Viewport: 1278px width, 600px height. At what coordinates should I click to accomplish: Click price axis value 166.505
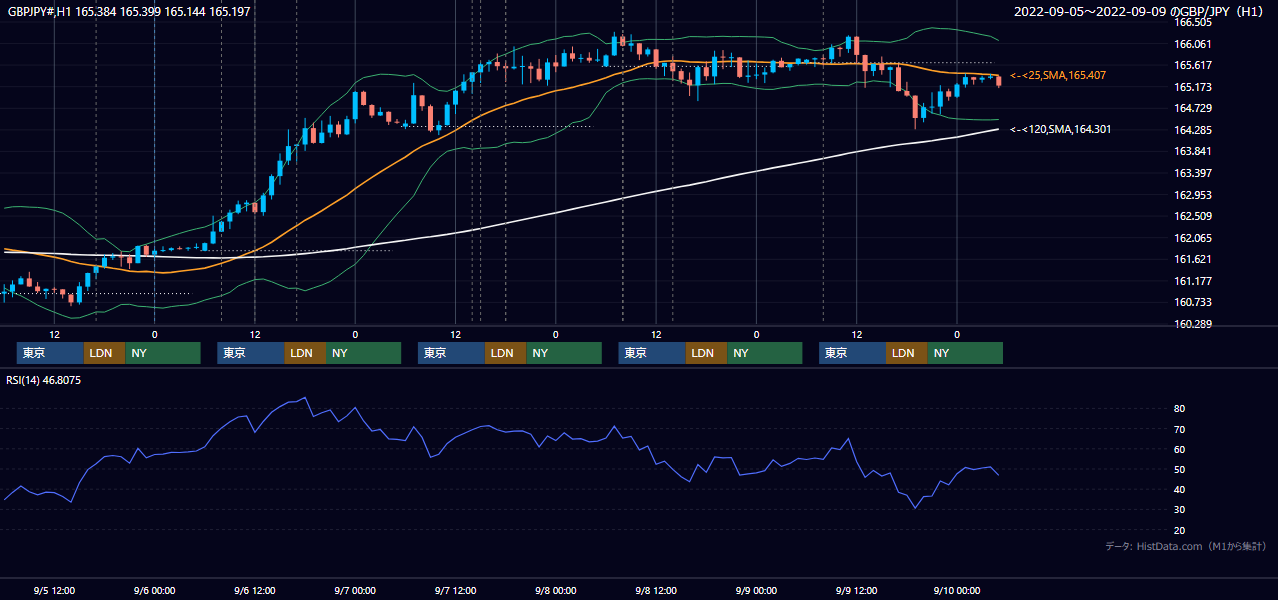(x=1193, y=22)
